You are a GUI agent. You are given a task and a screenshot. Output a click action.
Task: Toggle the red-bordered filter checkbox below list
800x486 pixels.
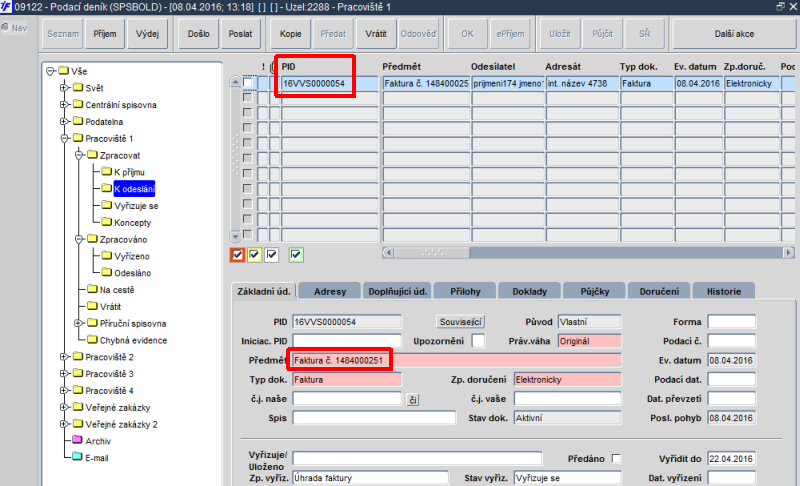coord(237,254)
